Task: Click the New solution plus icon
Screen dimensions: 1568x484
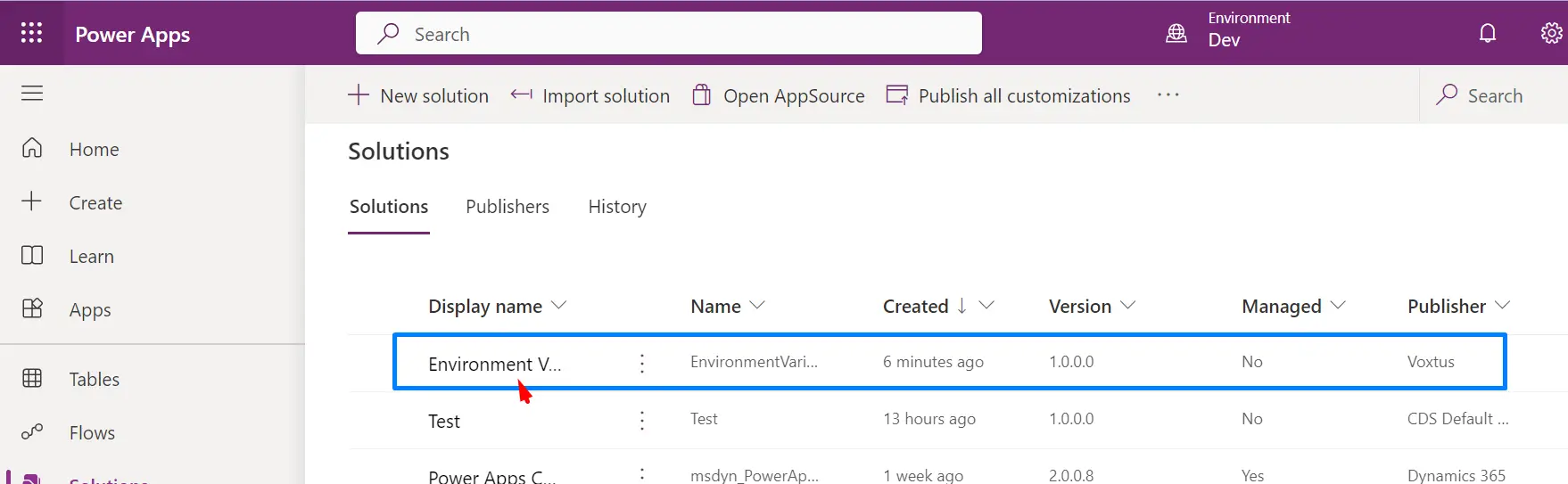Action: (358, 94)
